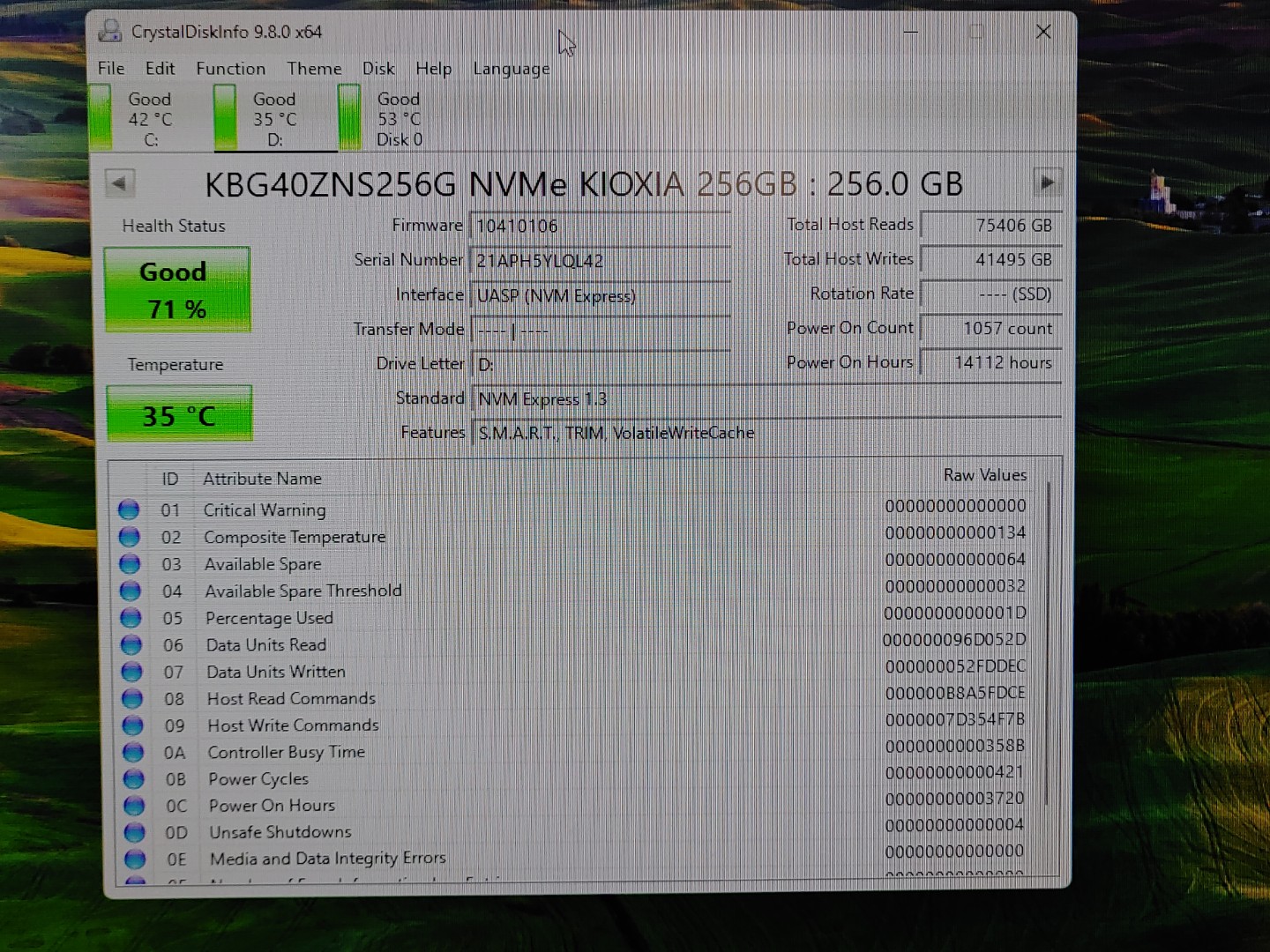Click the status icon for Power Cycles
The width and height of the screenshot is (1270, 952).
point(133,779)
